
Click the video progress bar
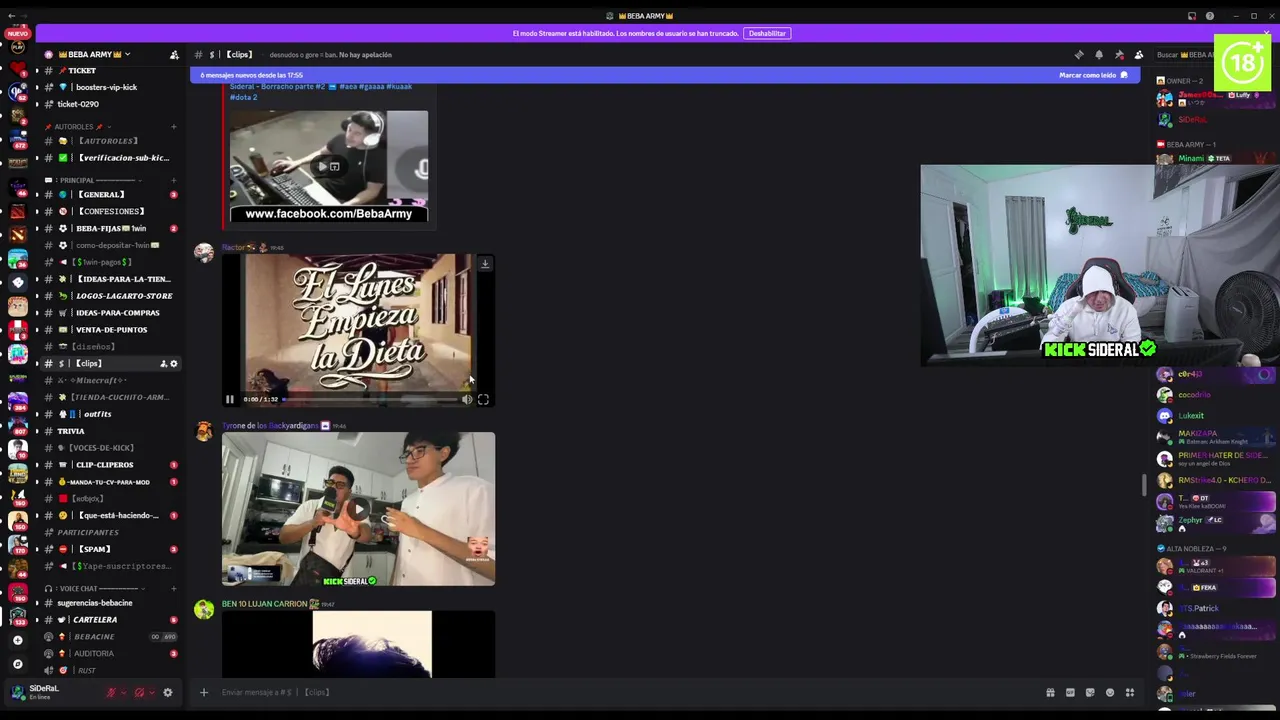[371, 399]
